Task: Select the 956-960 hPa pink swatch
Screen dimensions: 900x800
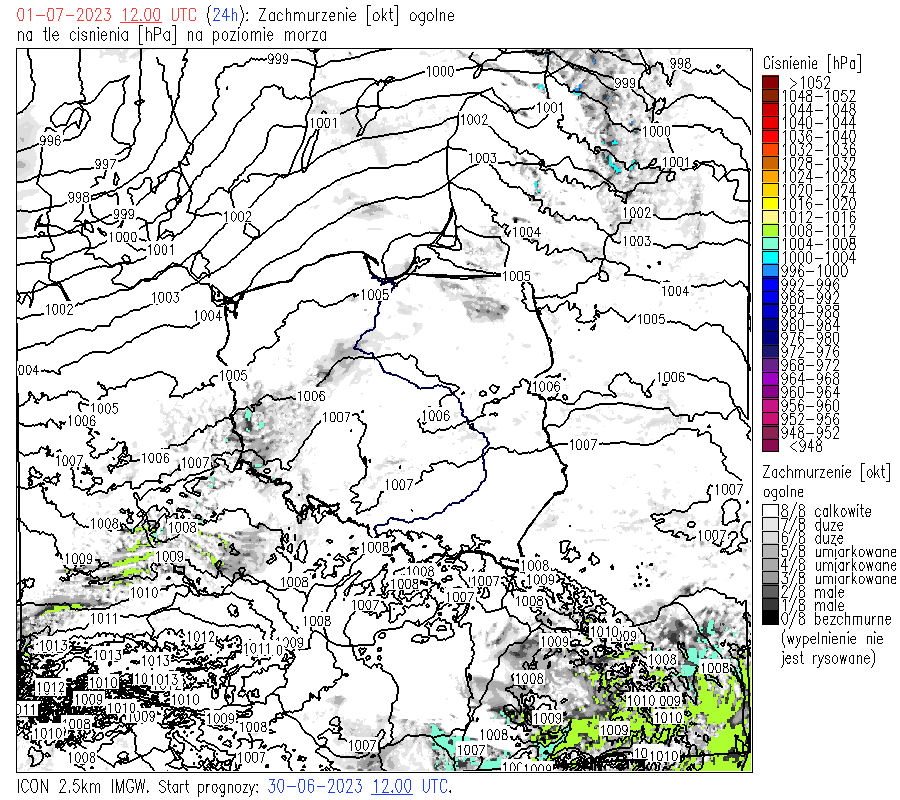Action: pyautogui.click(x=770, y=406)
